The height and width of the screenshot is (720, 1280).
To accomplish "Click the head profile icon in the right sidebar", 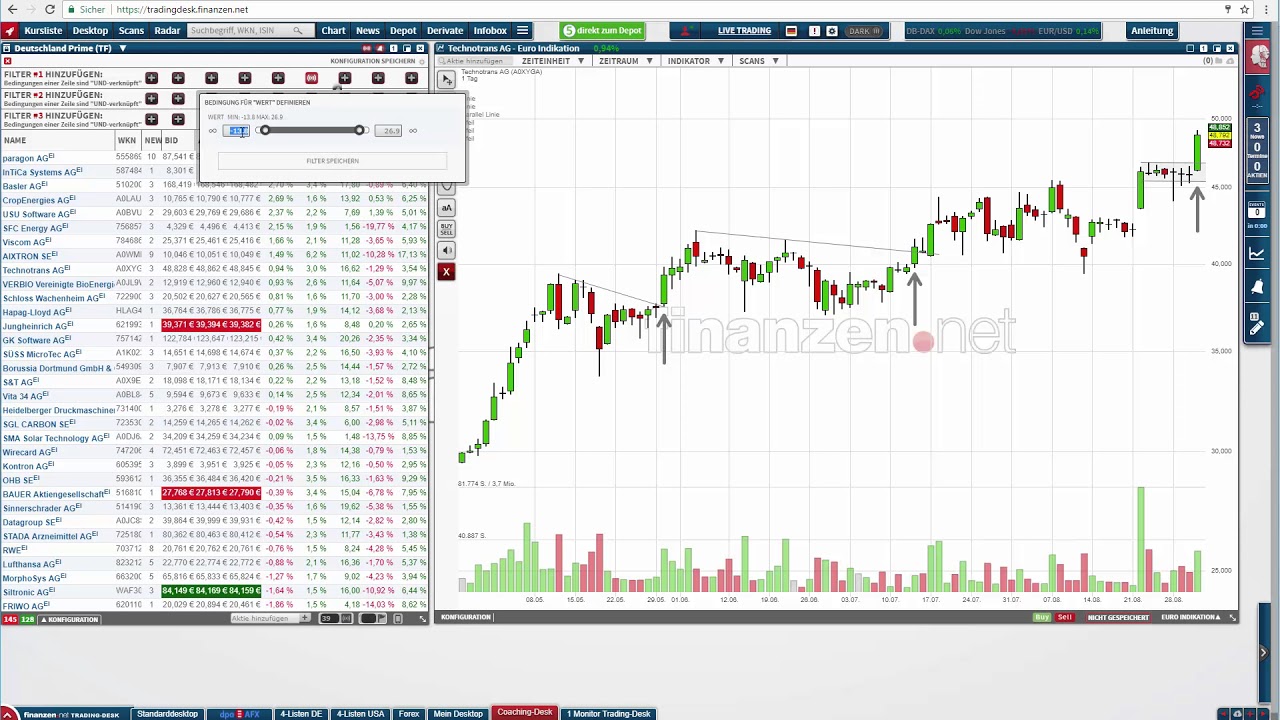I will (1257, 56).
